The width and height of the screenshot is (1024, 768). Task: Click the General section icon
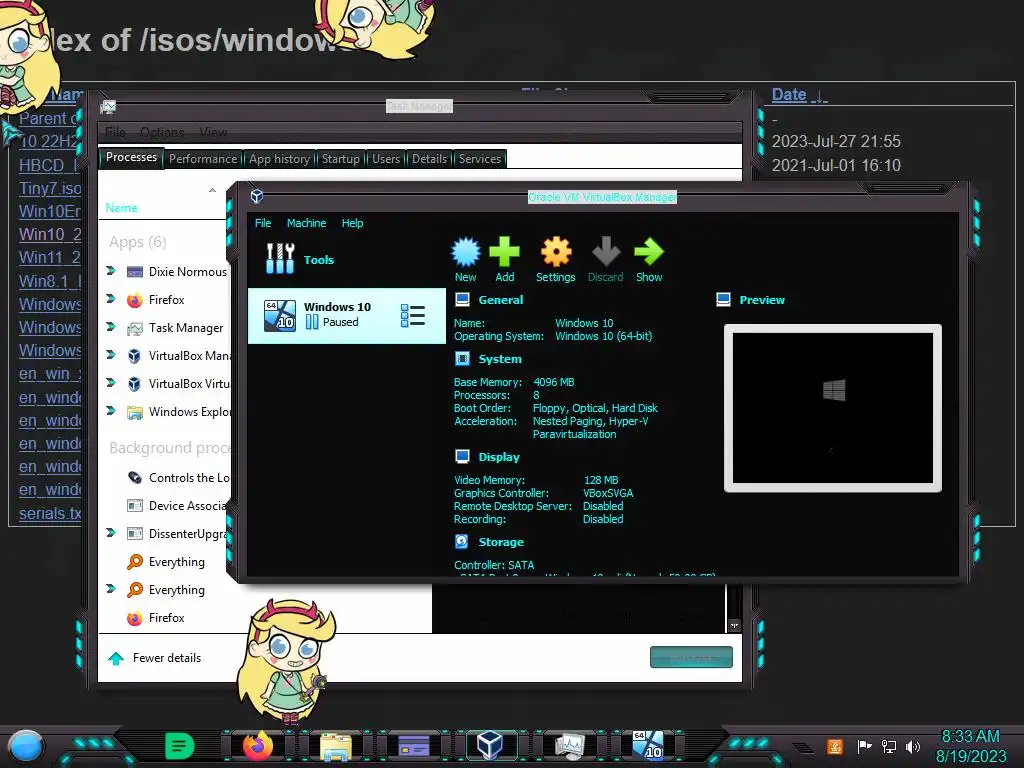[462, 300]
